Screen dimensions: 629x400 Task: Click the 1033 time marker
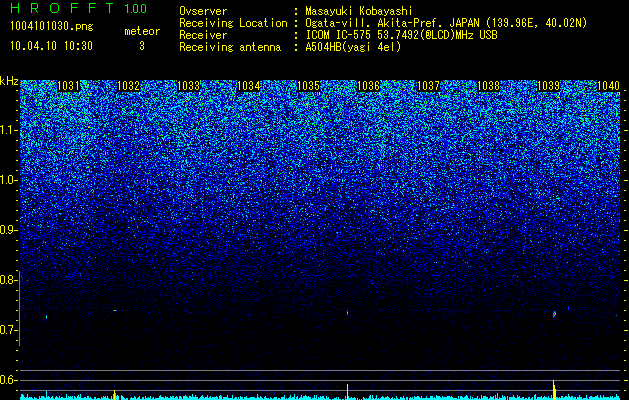coord(189,86)
